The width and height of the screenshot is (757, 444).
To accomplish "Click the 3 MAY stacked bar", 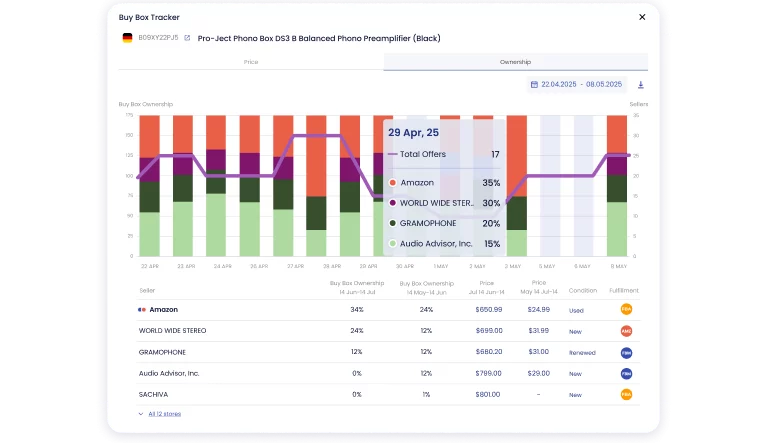I will click(517, 186).
